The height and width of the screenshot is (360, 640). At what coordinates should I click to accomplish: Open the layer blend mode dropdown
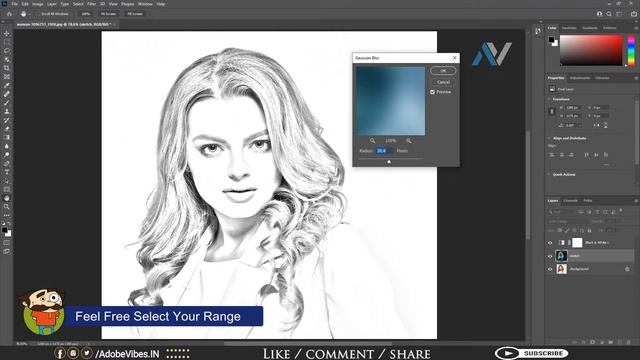tap(566, 221)
